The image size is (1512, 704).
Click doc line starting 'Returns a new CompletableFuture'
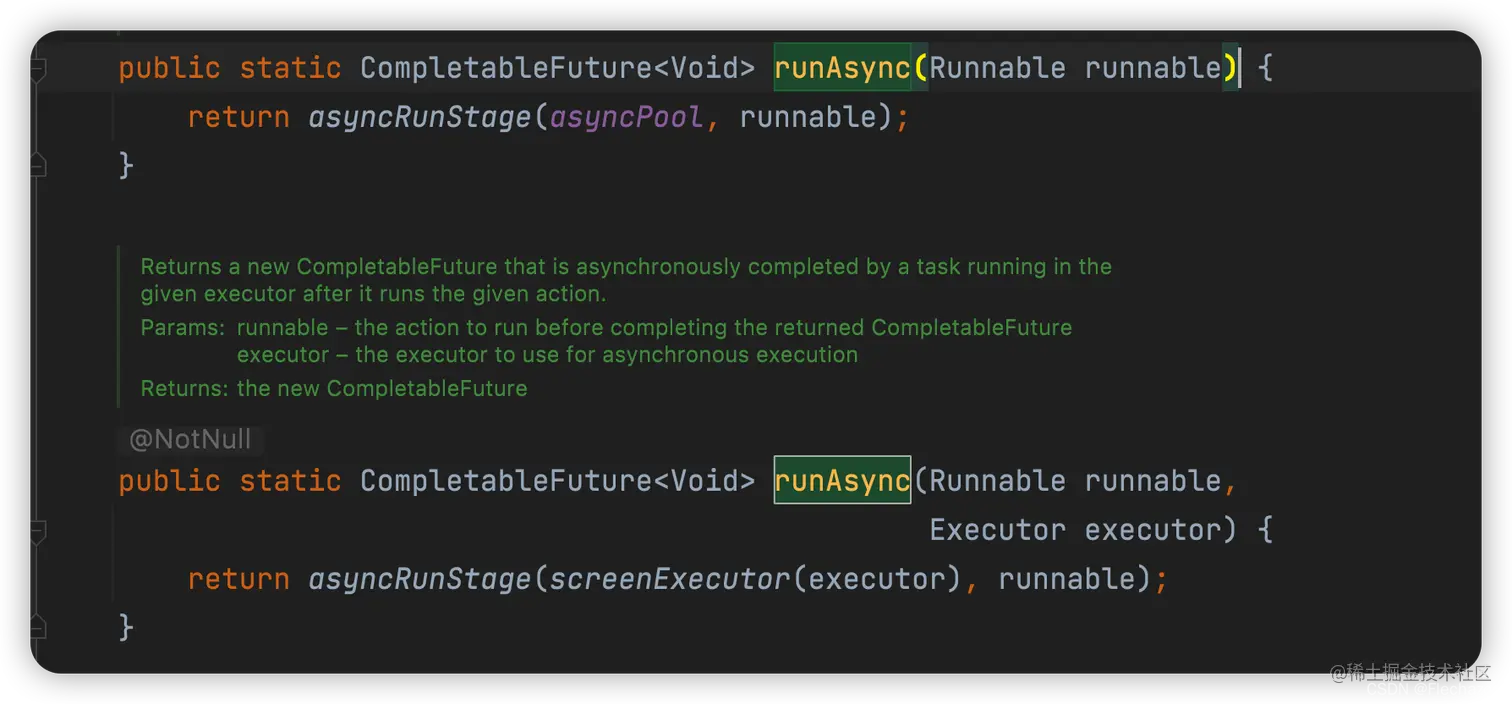coord(626,267)
